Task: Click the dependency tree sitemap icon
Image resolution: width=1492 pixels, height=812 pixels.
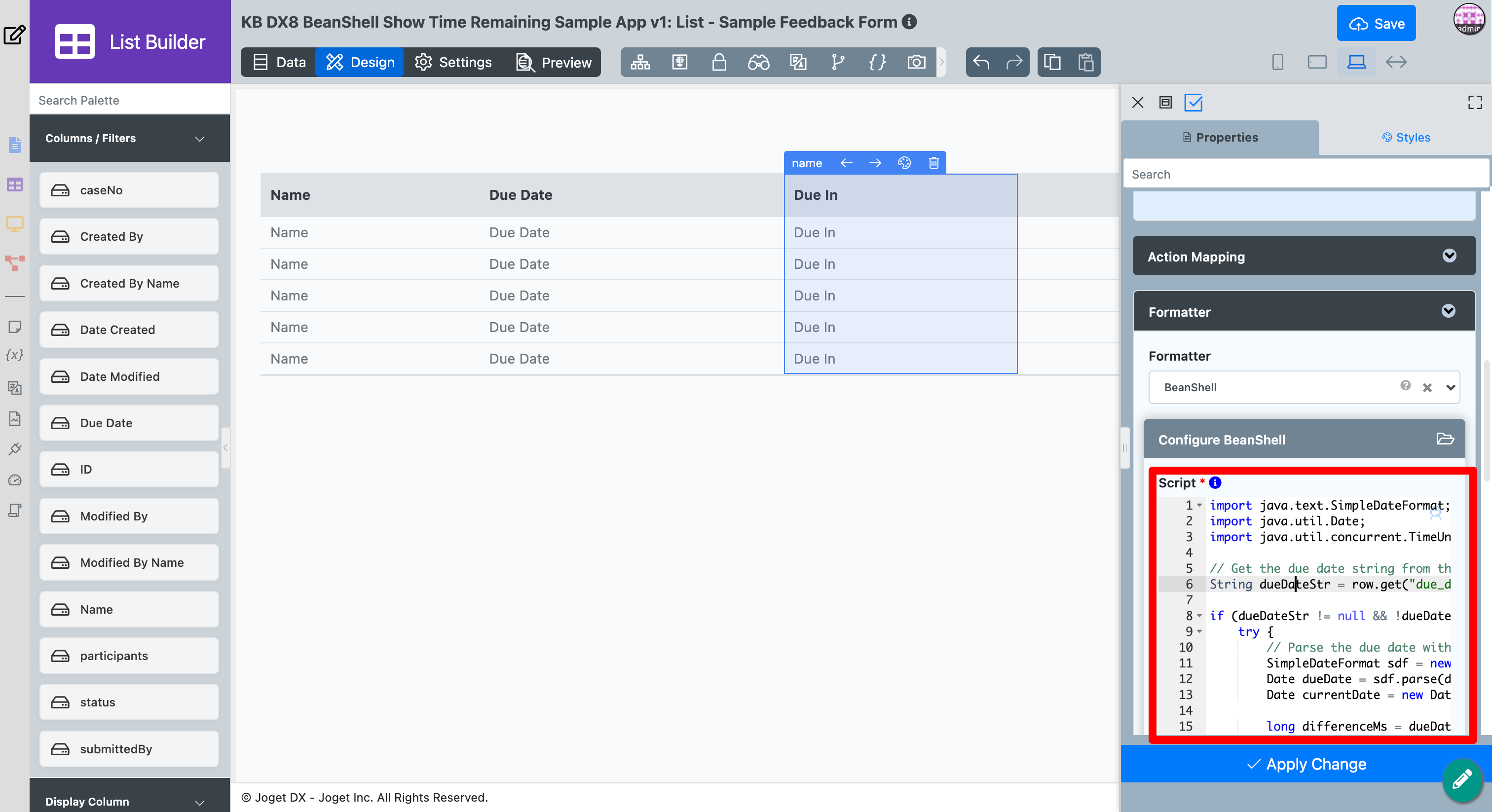Action: (640, 62)
